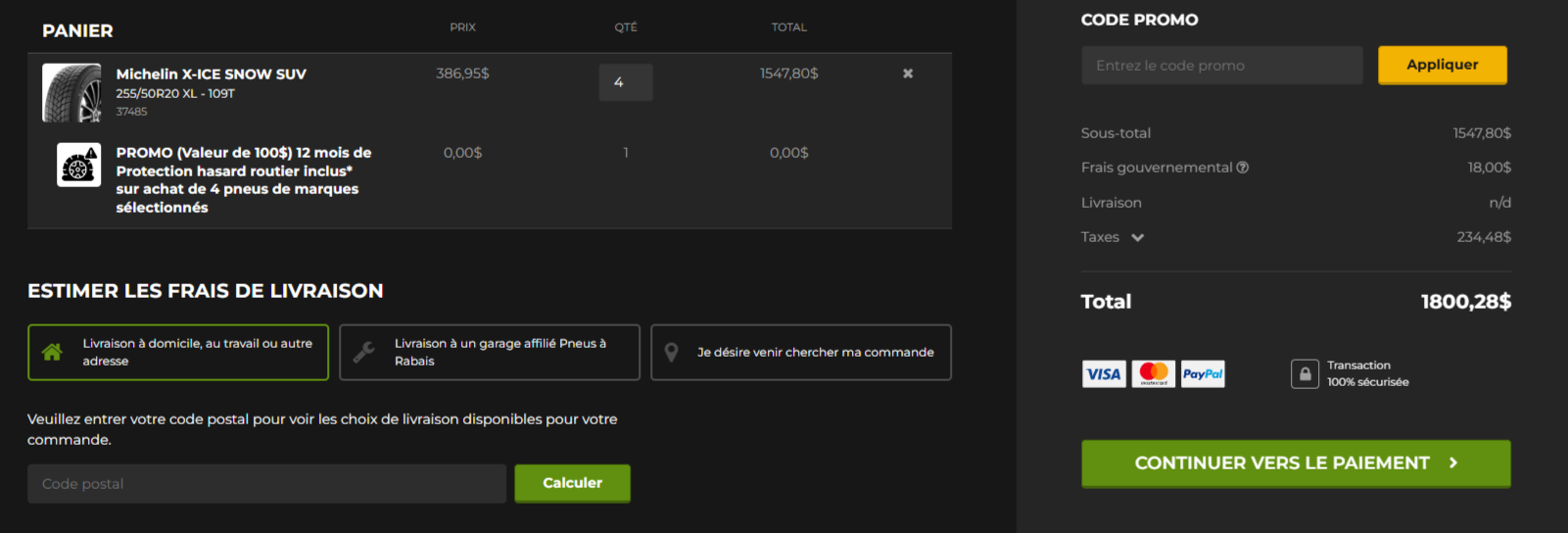Expand the Taxes breakdown chevron
The width and height of the screenshot is (1568, 533).
tap(1137, 237)
